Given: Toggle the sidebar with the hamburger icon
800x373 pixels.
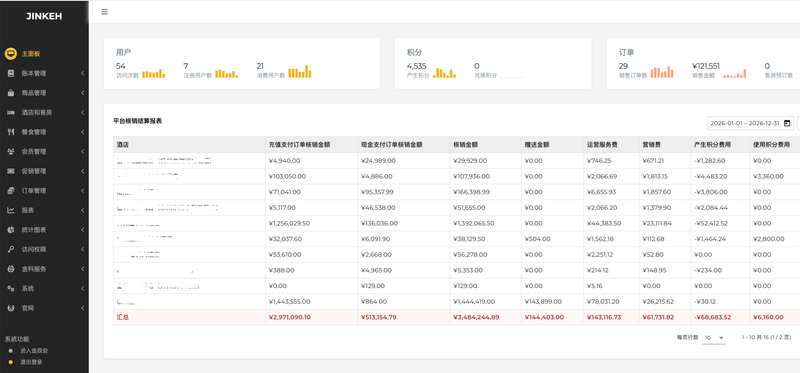Looking at the screenshot, I should point(104,12).
